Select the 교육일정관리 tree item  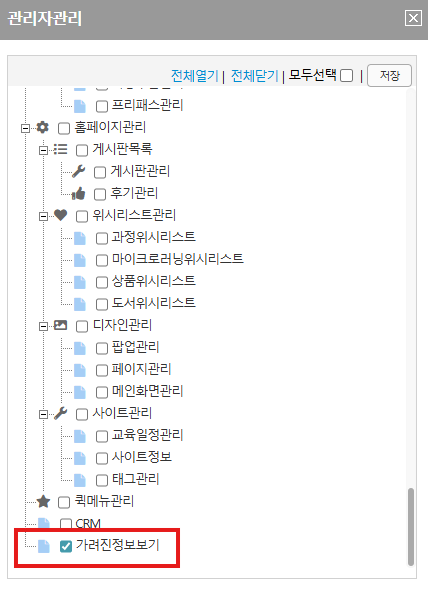tap(147, 435)
